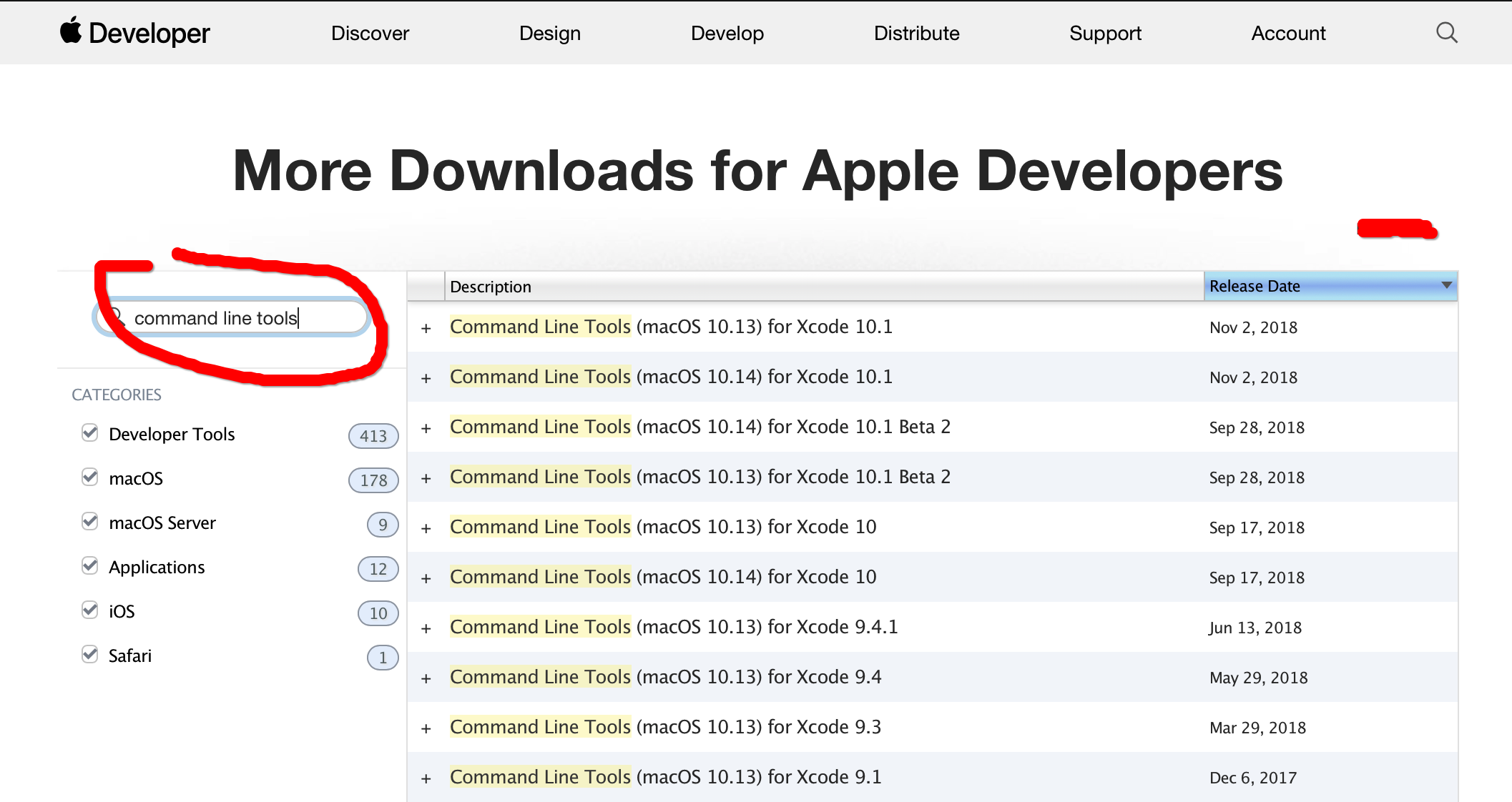Open the Design menu

(x=550, y=33)
